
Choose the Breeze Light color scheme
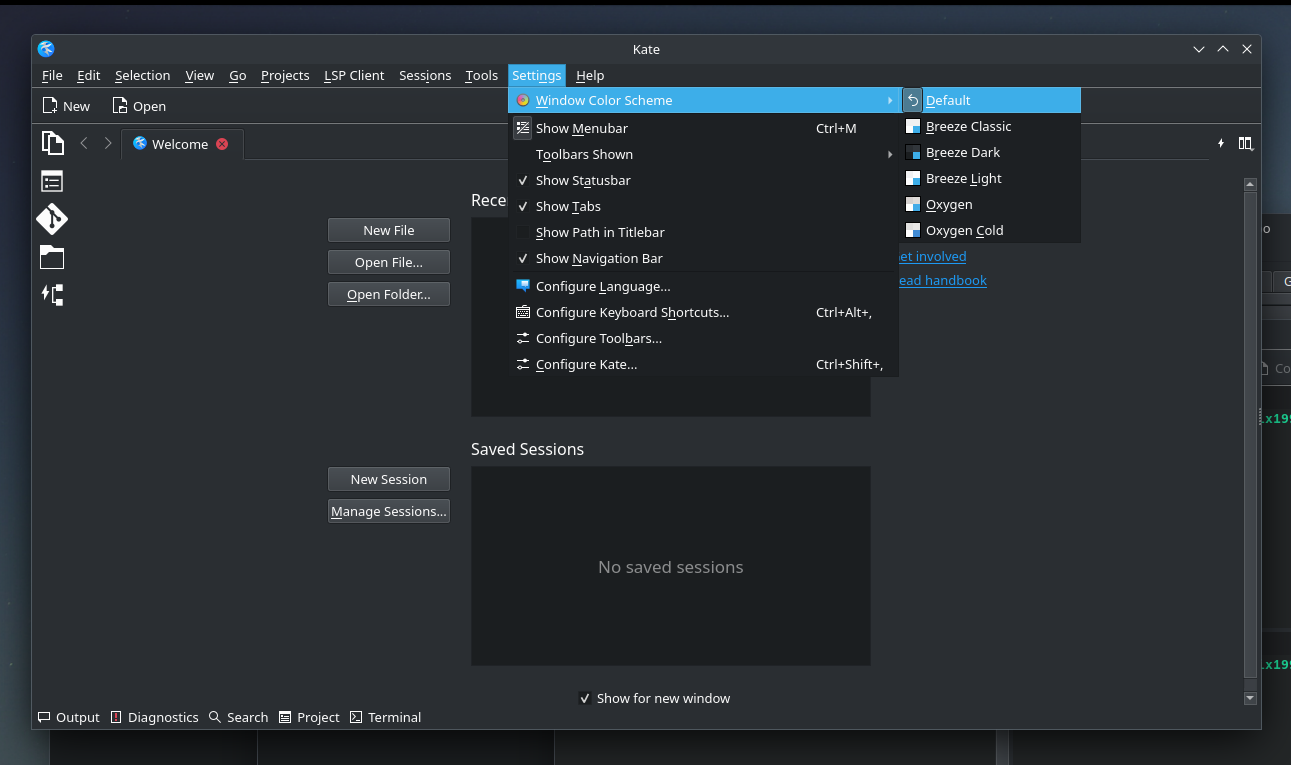(x=991, y=178)
